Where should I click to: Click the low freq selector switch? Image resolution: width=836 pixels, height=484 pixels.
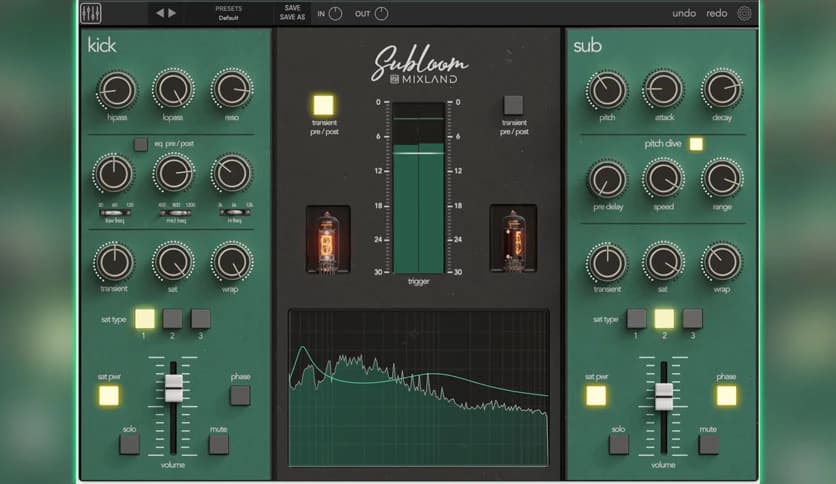(115, 213)
